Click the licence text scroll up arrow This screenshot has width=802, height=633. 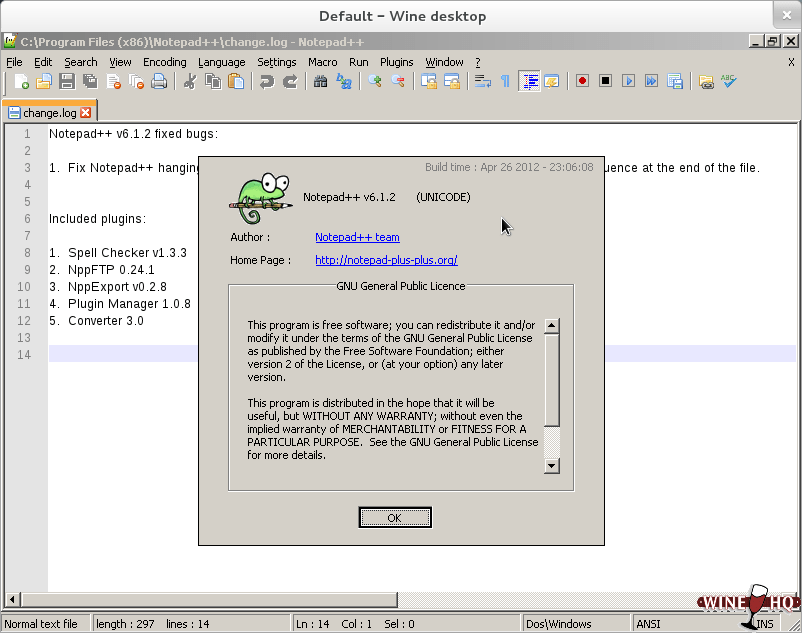551,326
